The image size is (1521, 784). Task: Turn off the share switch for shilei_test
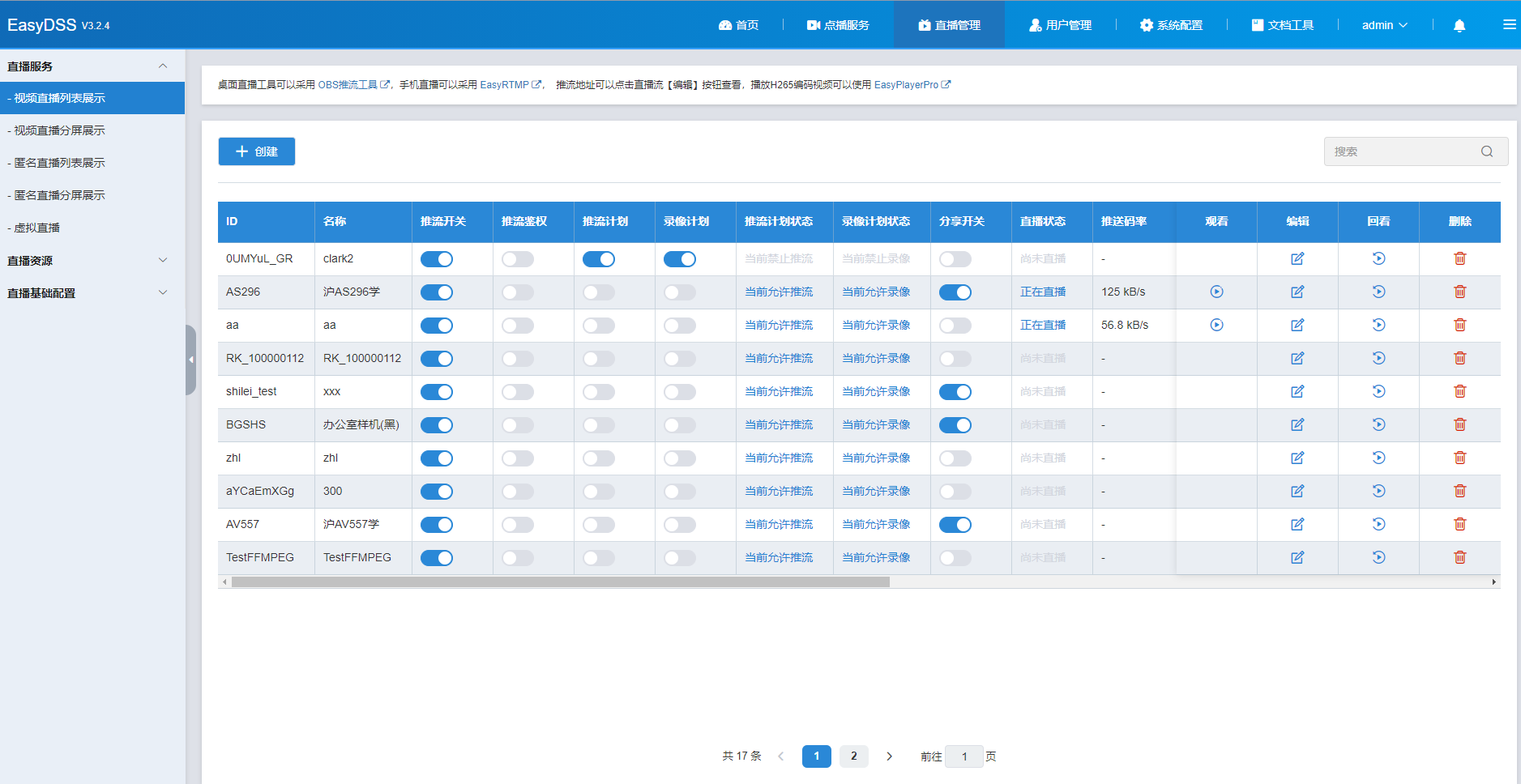pos(955,392)
